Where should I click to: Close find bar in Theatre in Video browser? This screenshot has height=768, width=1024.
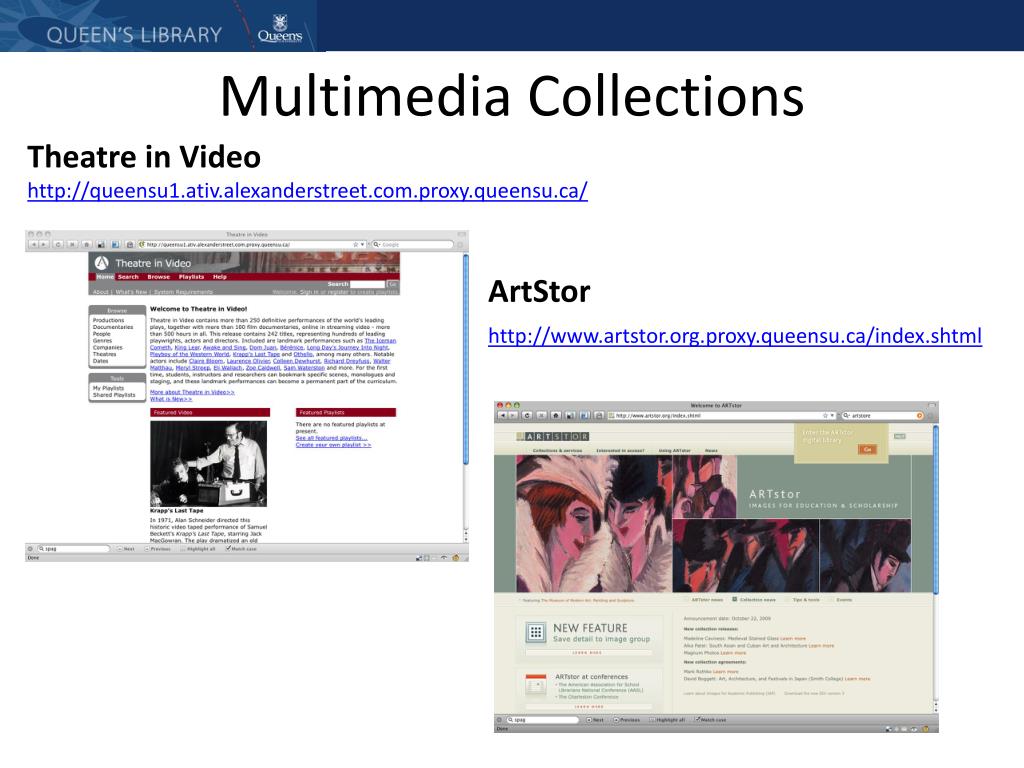pos(30,549)
